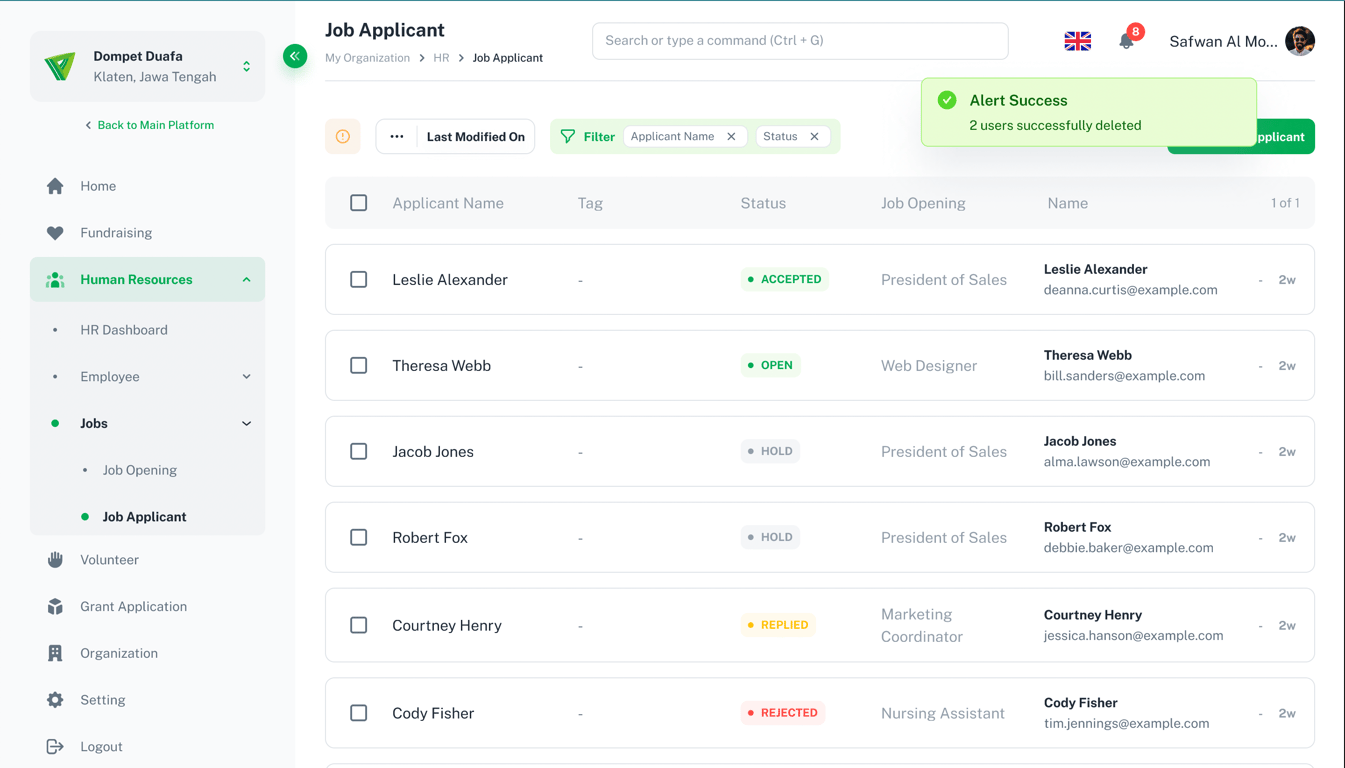Remove the Status filter chip
The height and width of the screenshot is (768, 1345).
[815, 137]
